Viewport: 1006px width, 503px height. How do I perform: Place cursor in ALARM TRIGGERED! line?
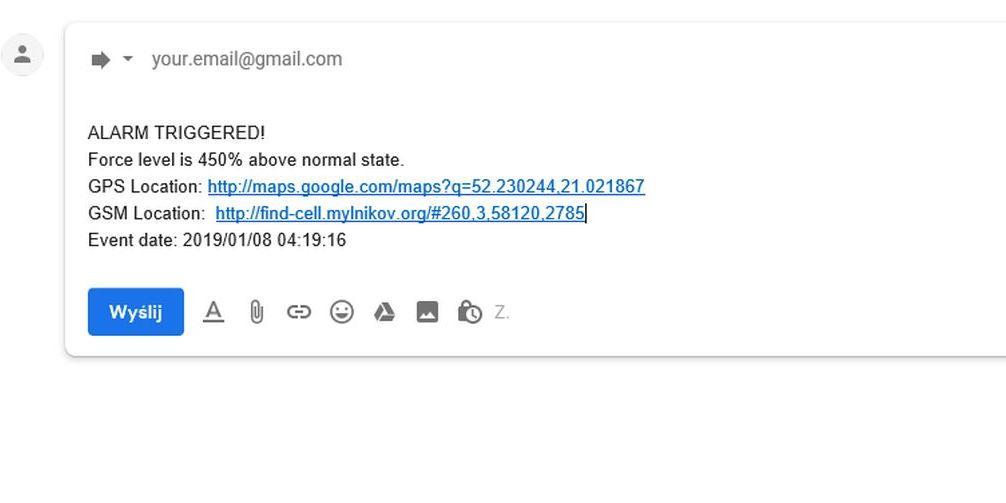click(x=176, y=133)
